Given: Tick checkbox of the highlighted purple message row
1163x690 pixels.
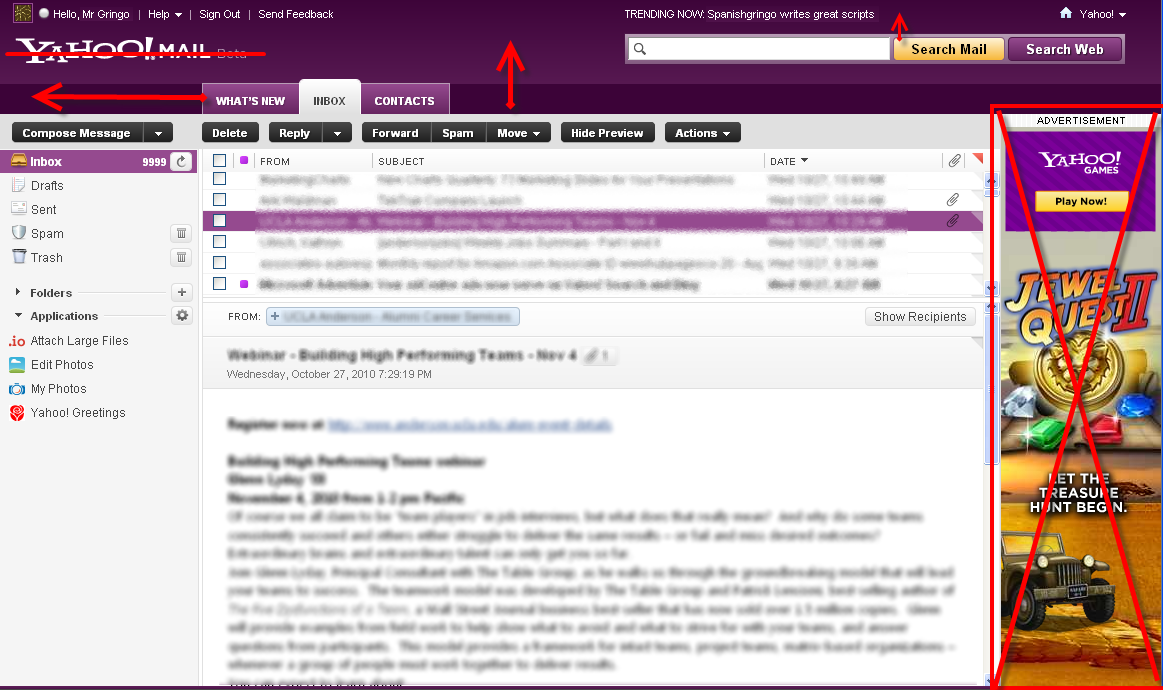Looking at the screenshot, I should [x=220, y=220].
